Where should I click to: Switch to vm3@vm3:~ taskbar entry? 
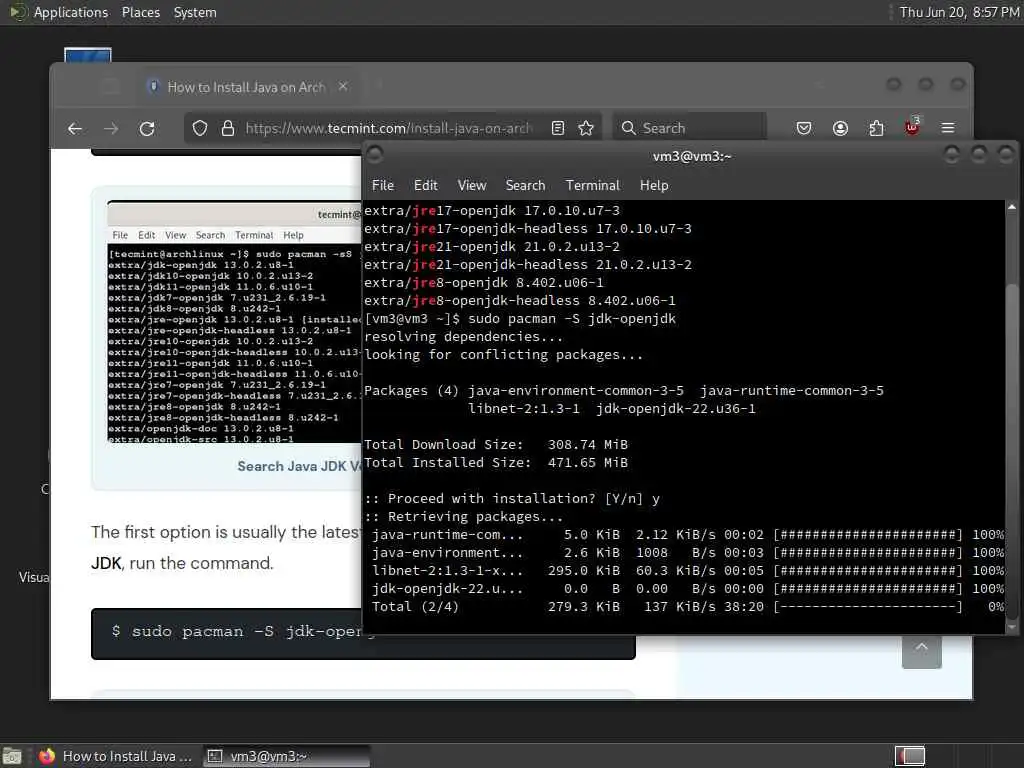(285, 756)
